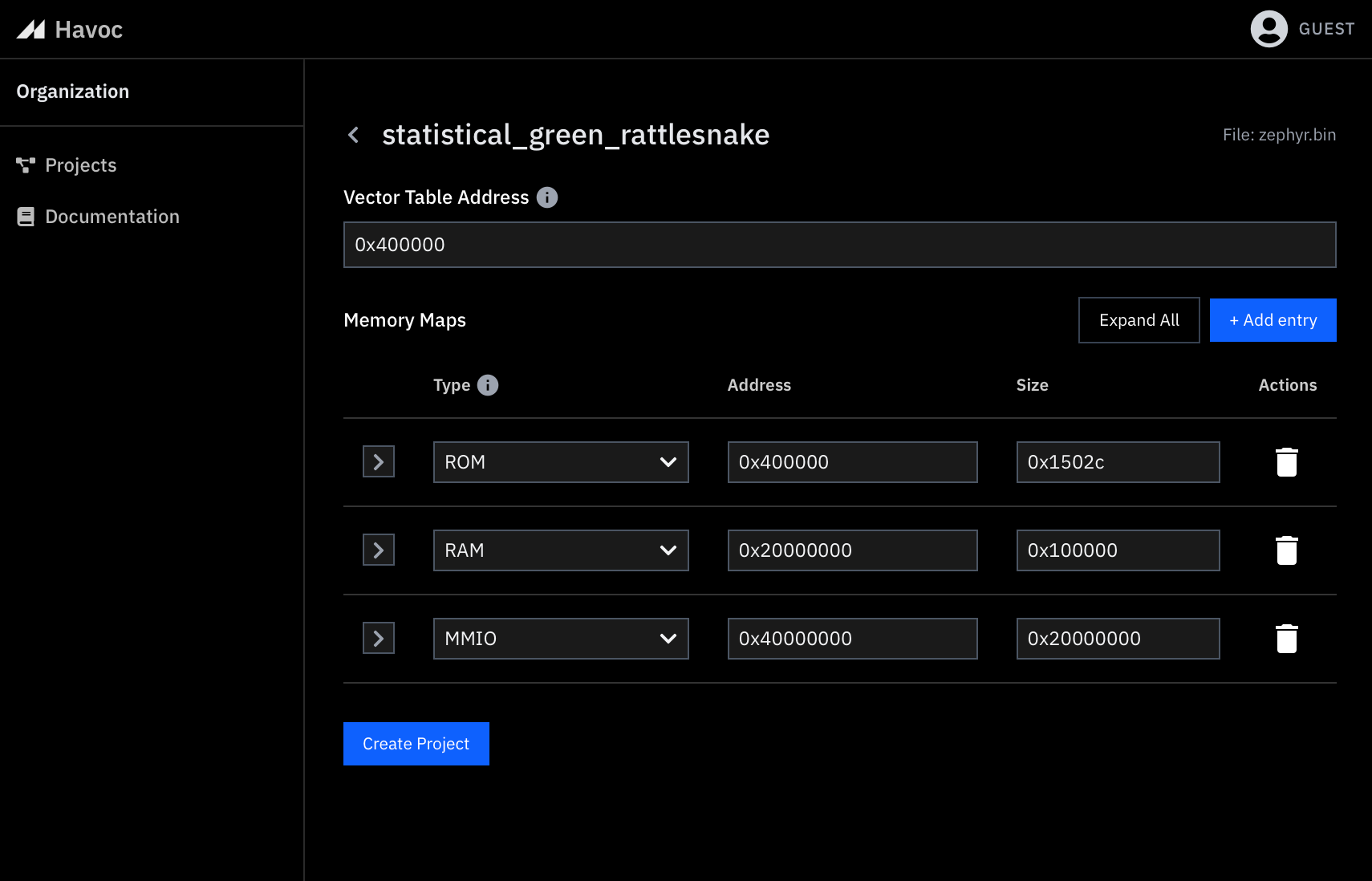Click the Expand All button
Screen dimensions: 1372x881
pos(1139,320)
